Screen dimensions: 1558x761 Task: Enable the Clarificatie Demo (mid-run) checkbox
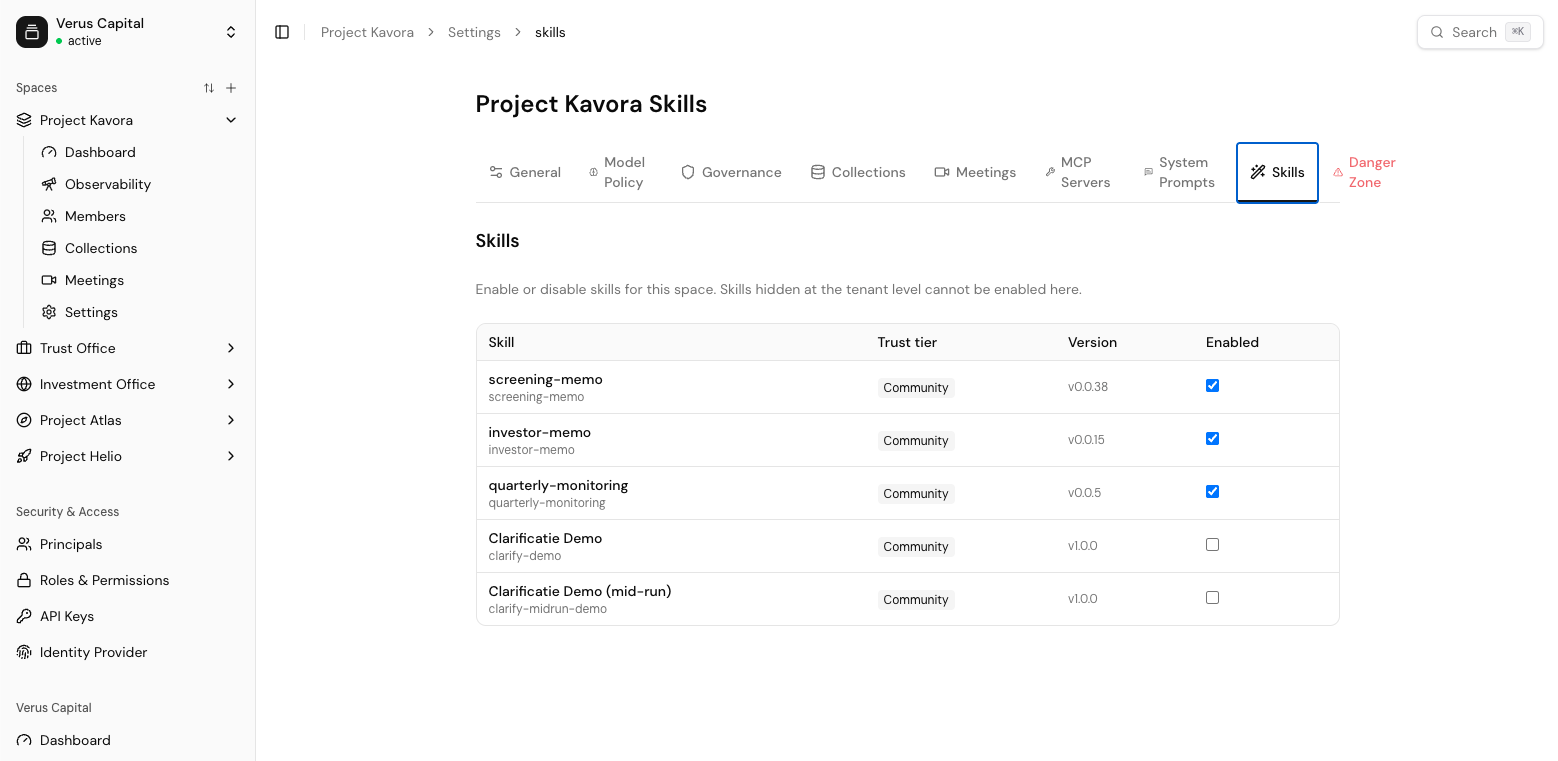tap(1212, 598)
